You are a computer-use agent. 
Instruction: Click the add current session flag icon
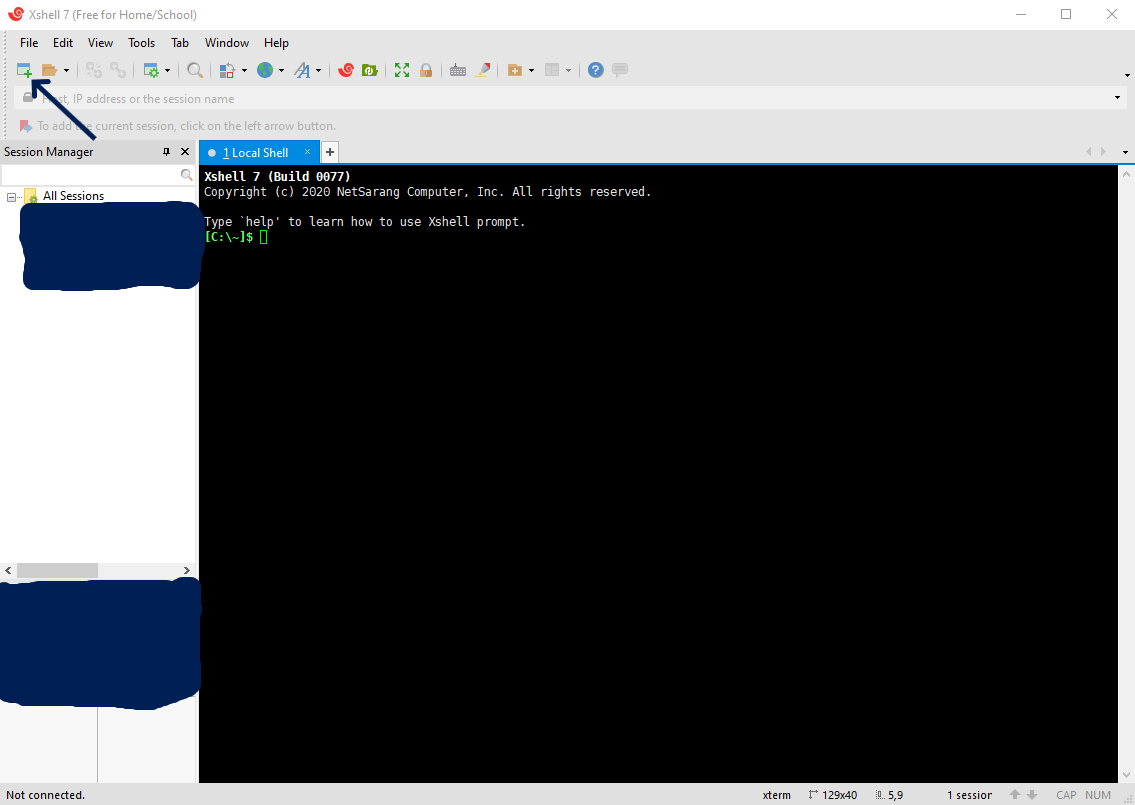pyautogui.click(x=25, y=126)
